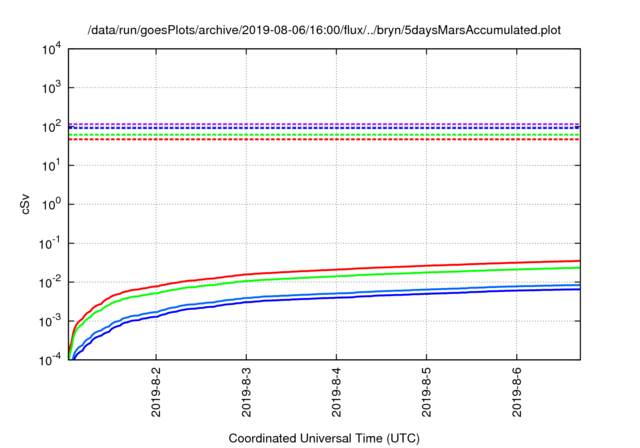
Task: Click the 2019-8-2 date label
Action: tap(156, 392)
